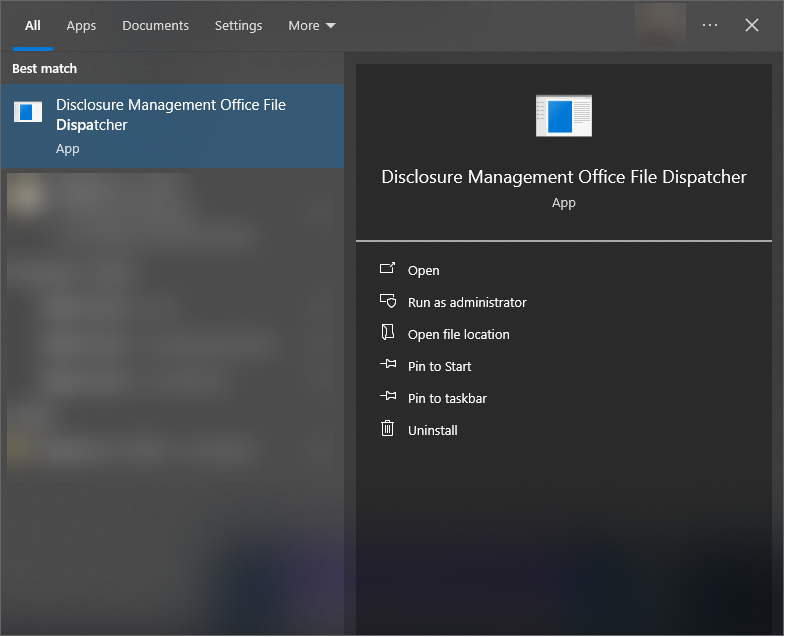
Task: Choose Open file location
Action: [458, 335]
